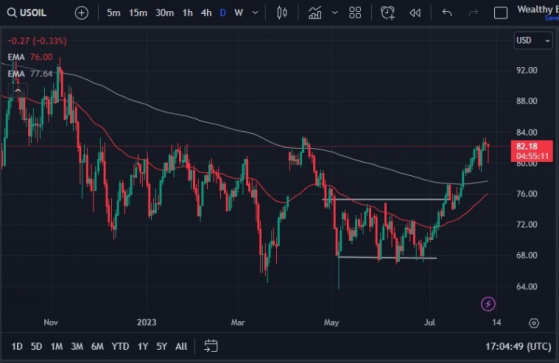559x363 pixels.
Task: Set the date range to 5D
Action: (36, 346)
